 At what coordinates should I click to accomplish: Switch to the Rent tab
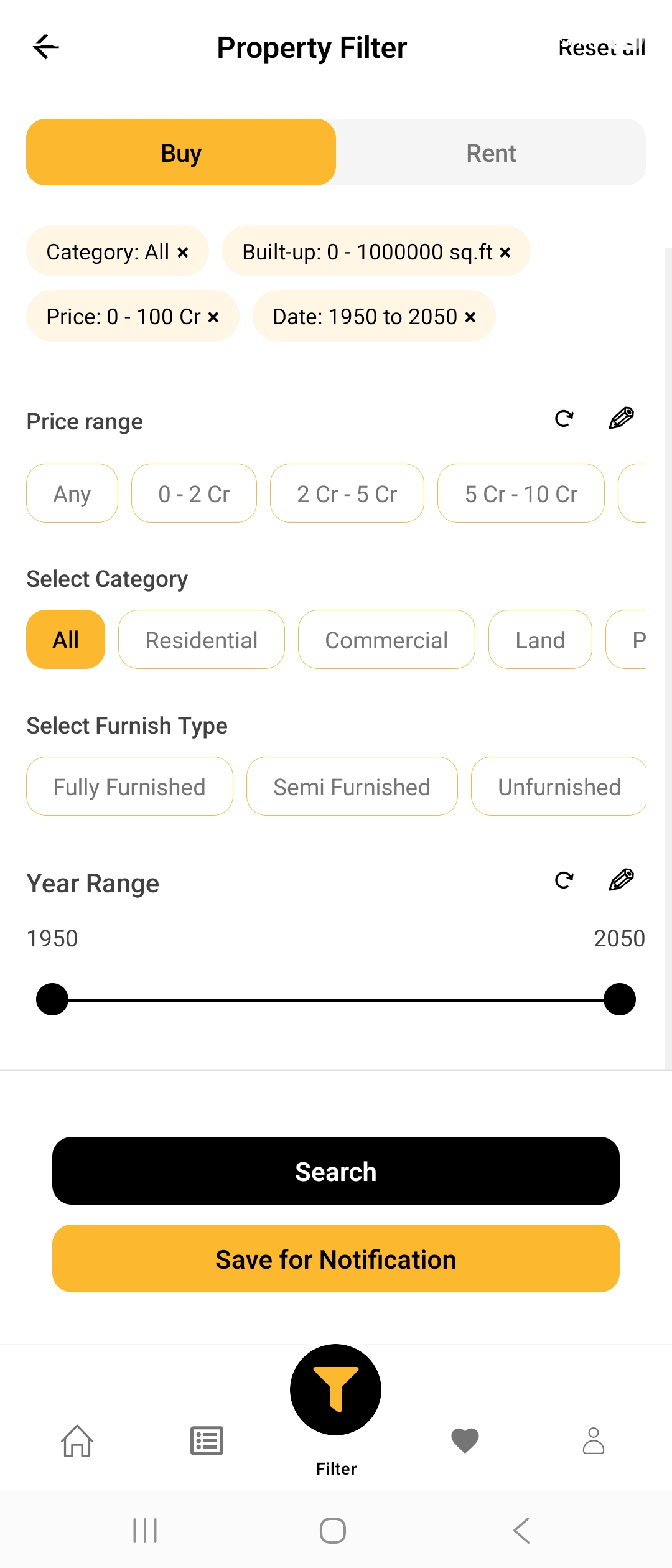[491, 153]
